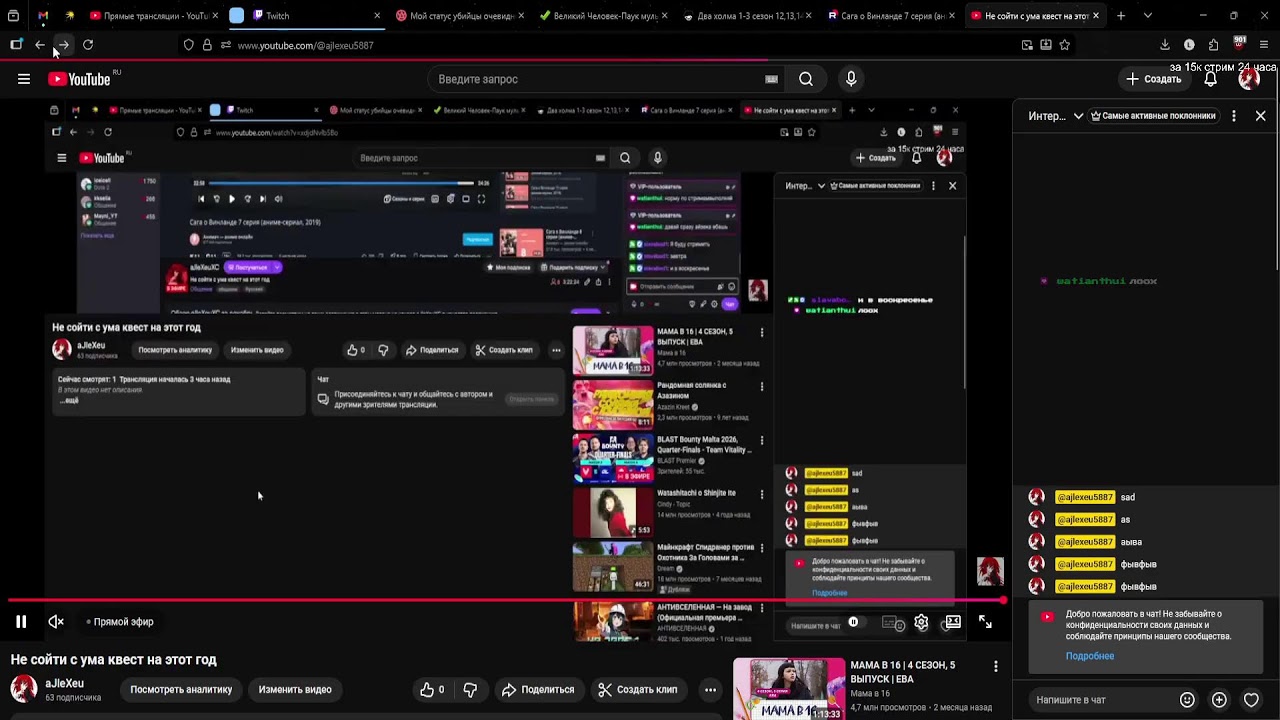The image size is (1280, 720).
Task: Open a new browser tab
Action: tap(1121, 16)
